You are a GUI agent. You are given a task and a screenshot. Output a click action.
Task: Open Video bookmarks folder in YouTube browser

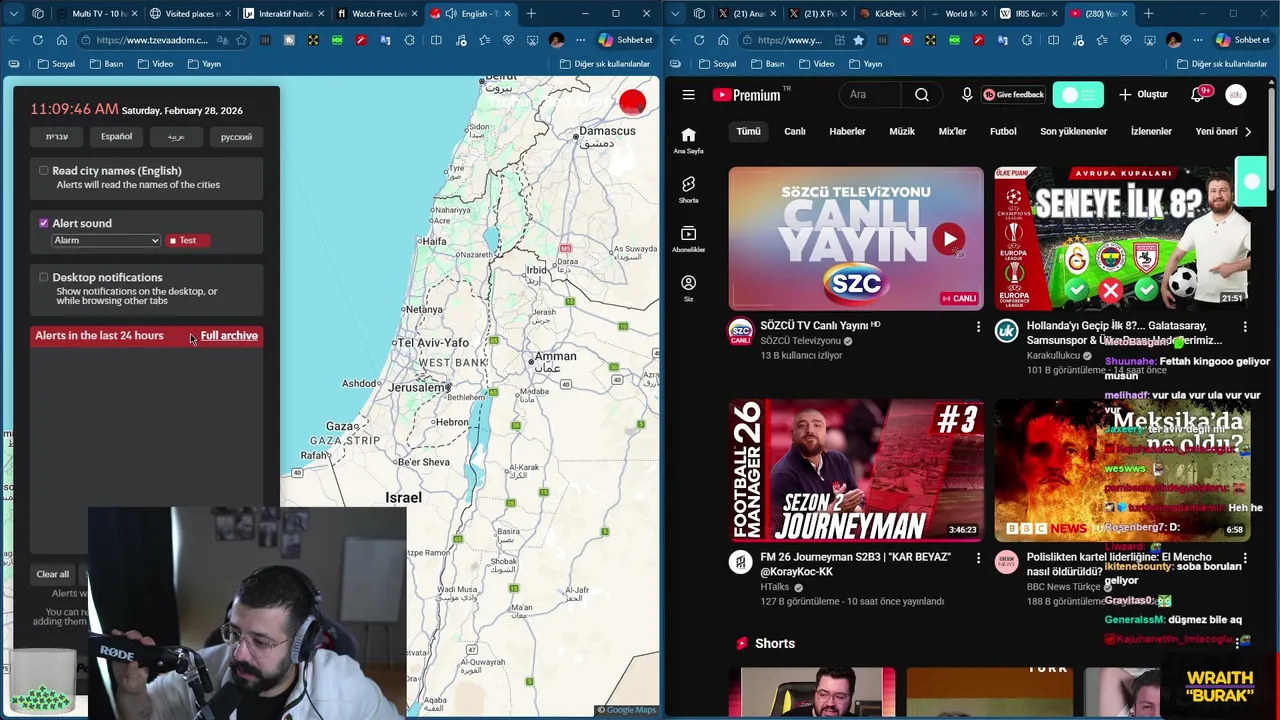tap(816, 64)
